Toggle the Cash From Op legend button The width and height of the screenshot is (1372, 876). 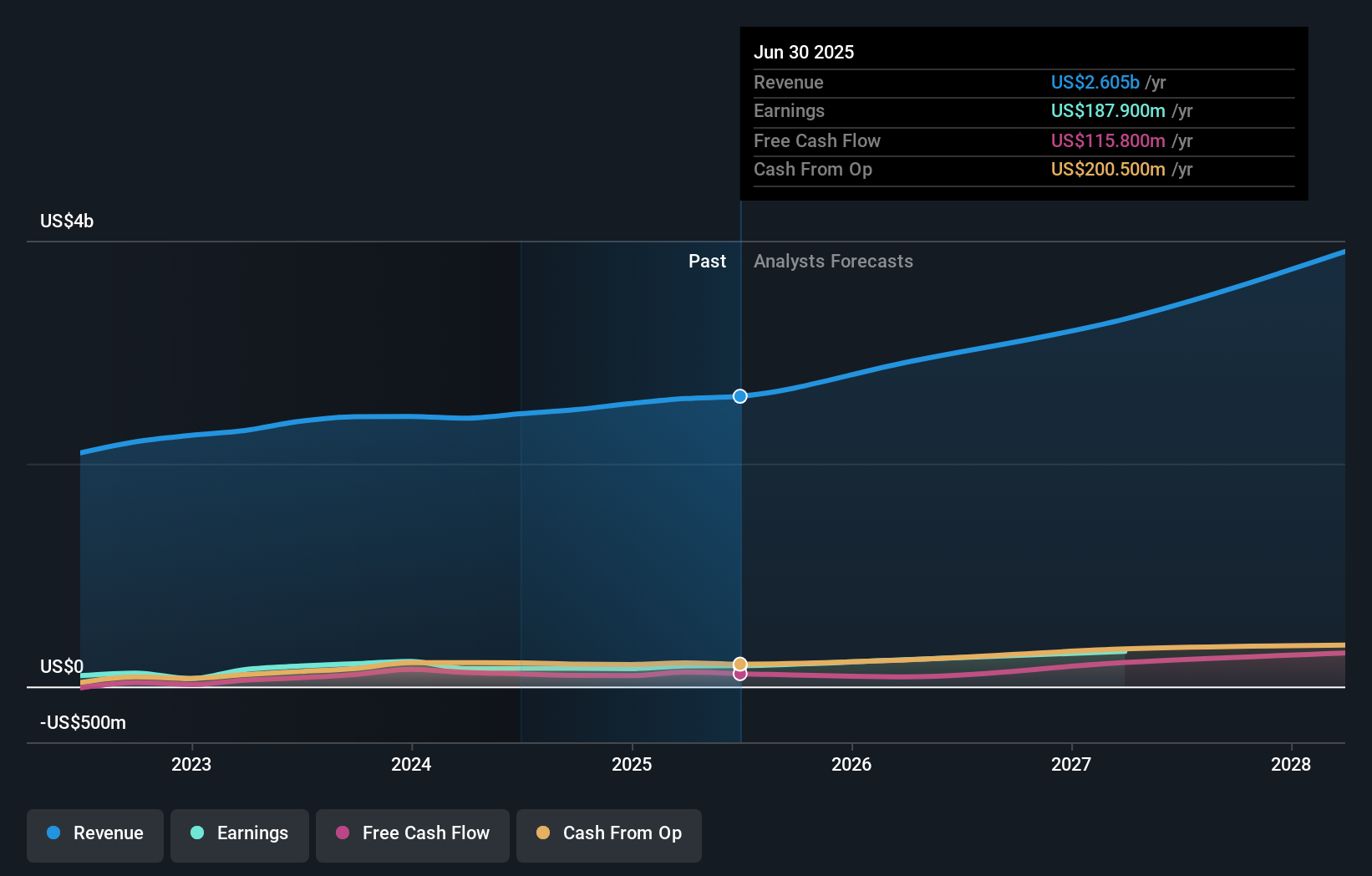tap(609, 835)
